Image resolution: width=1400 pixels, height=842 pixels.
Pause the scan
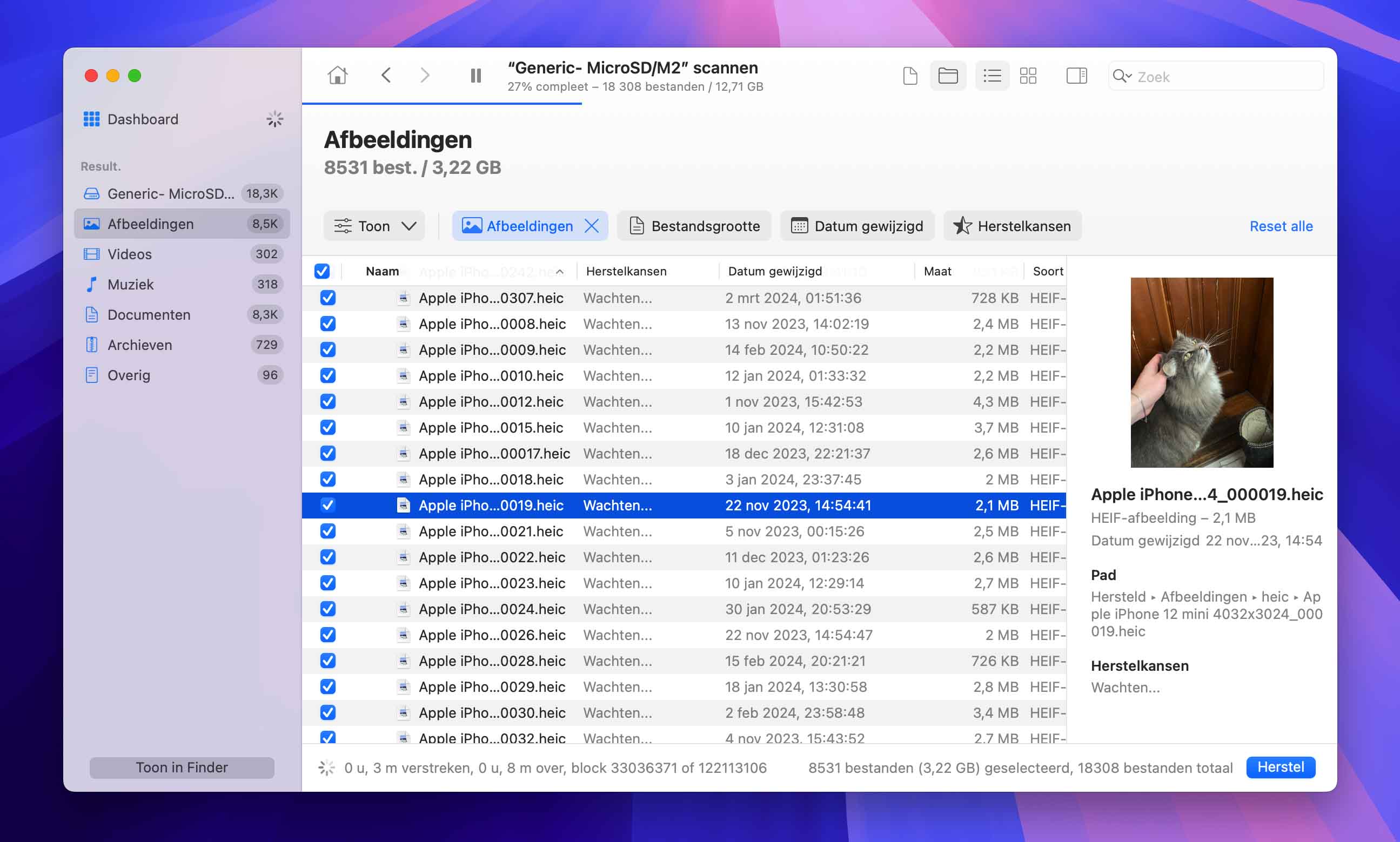[475, 76]
